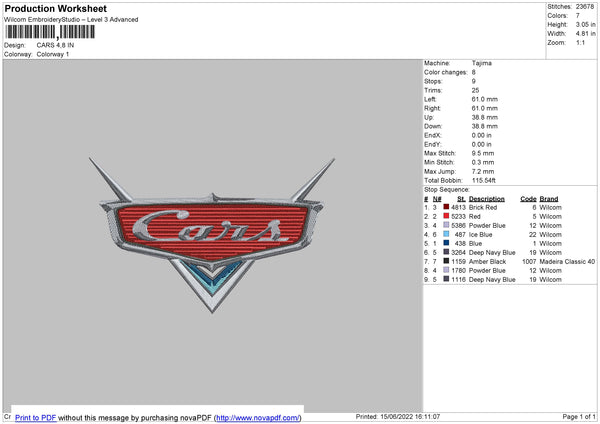
Task: Click the design name CARS 4,8 IN
Action: (55, 45)
